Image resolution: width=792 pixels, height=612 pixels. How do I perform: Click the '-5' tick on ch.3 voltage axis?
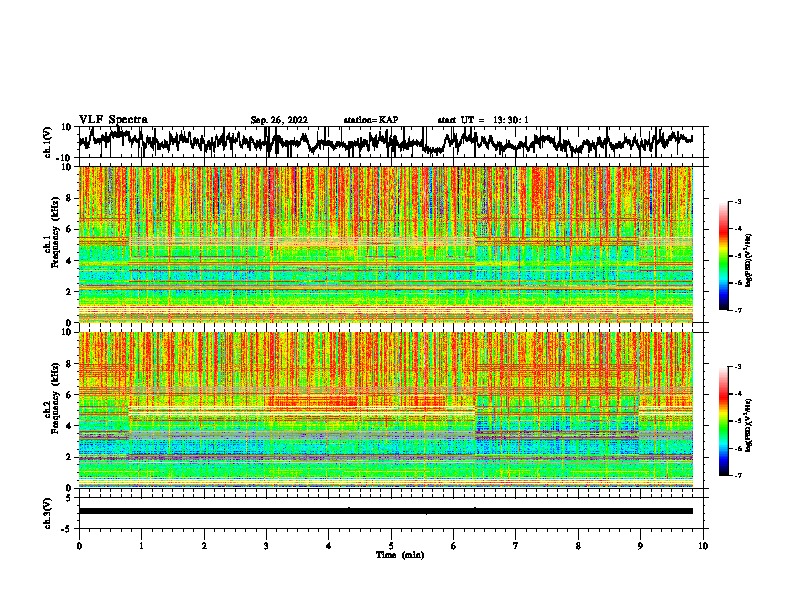[68, 529]
